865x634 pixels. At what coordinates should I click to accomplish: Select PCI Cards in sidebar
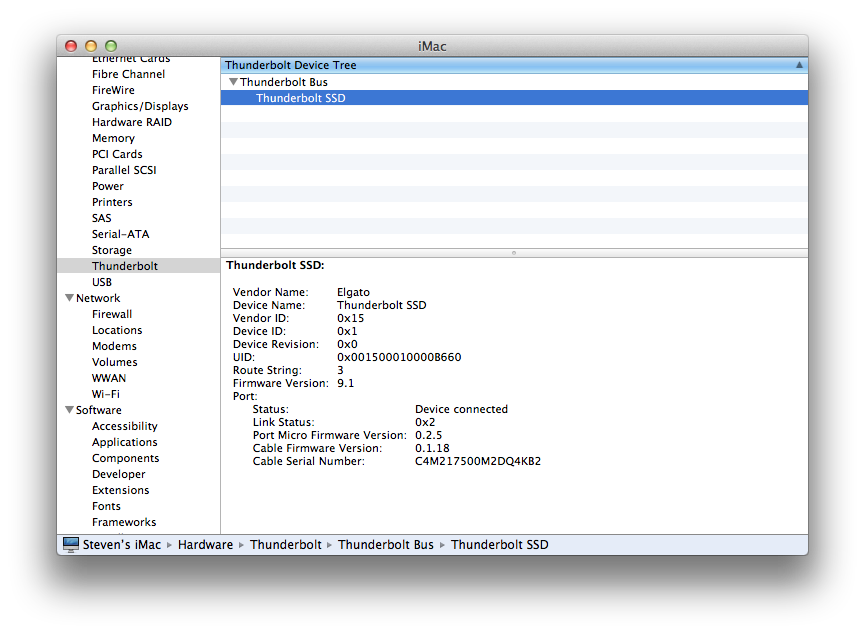(x=117, y=154)
